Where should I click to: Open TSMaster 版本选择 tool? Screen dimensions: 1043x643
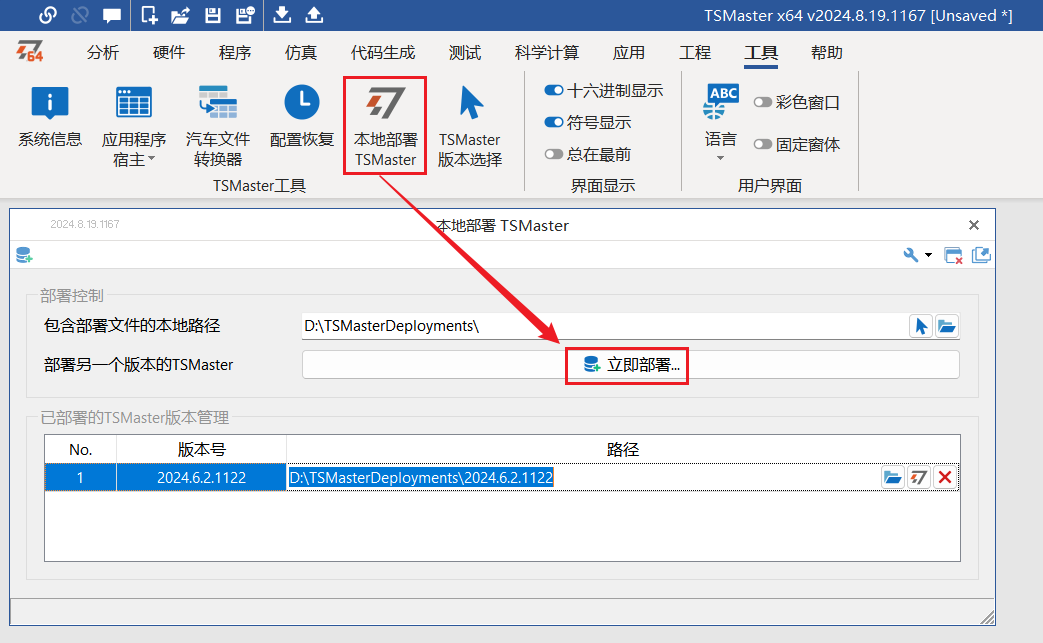pyautogui.click(x=470, y=126)
